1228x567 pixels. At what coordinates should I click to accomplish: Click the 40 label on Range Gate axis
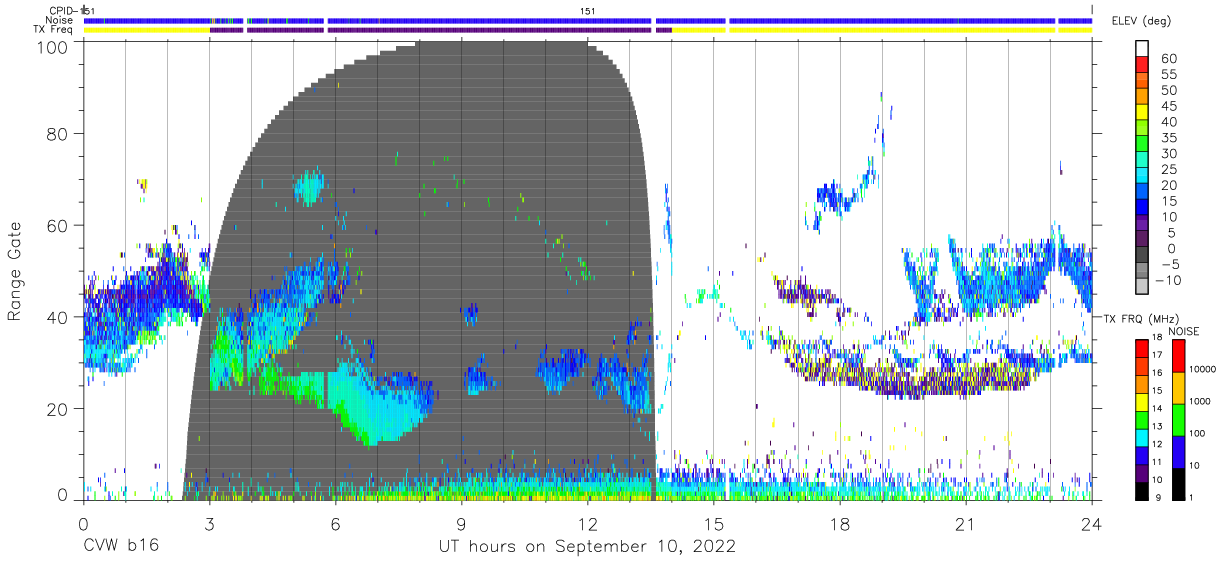[x=57, y=318]
